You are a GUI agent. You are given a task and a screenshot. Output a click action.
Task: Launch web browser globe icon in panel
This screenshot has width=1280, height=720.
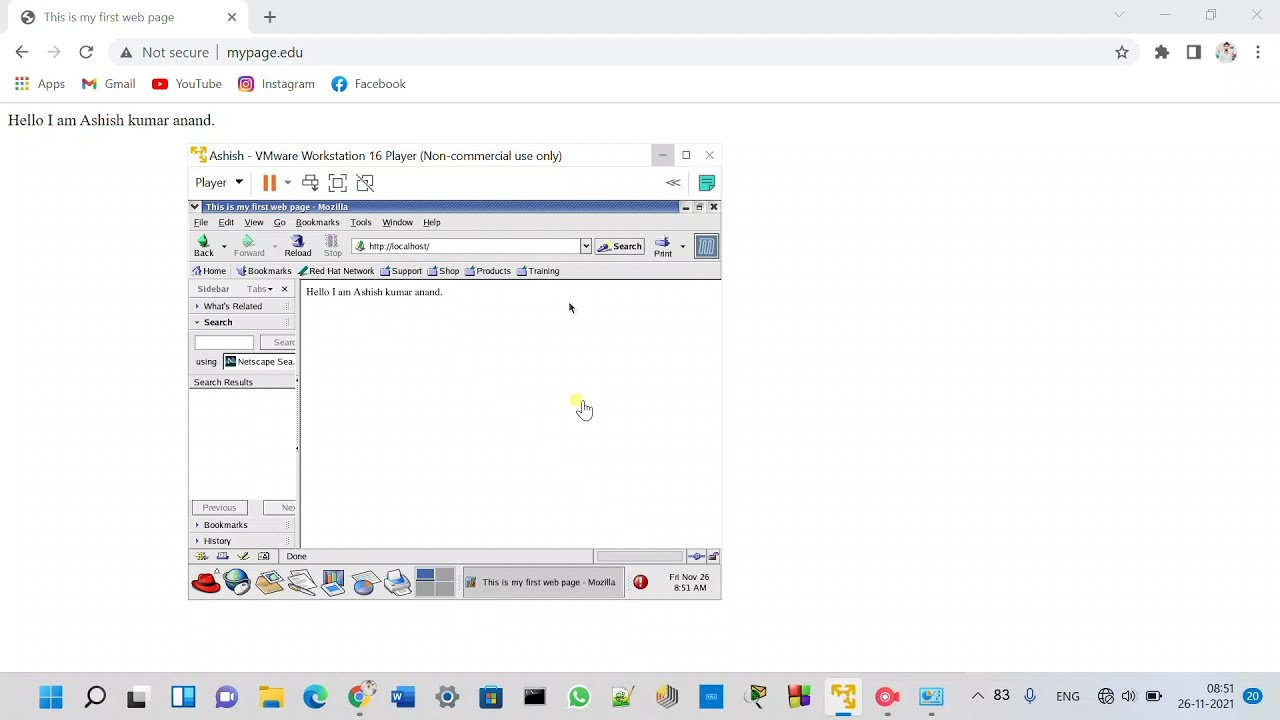point(237,582)
